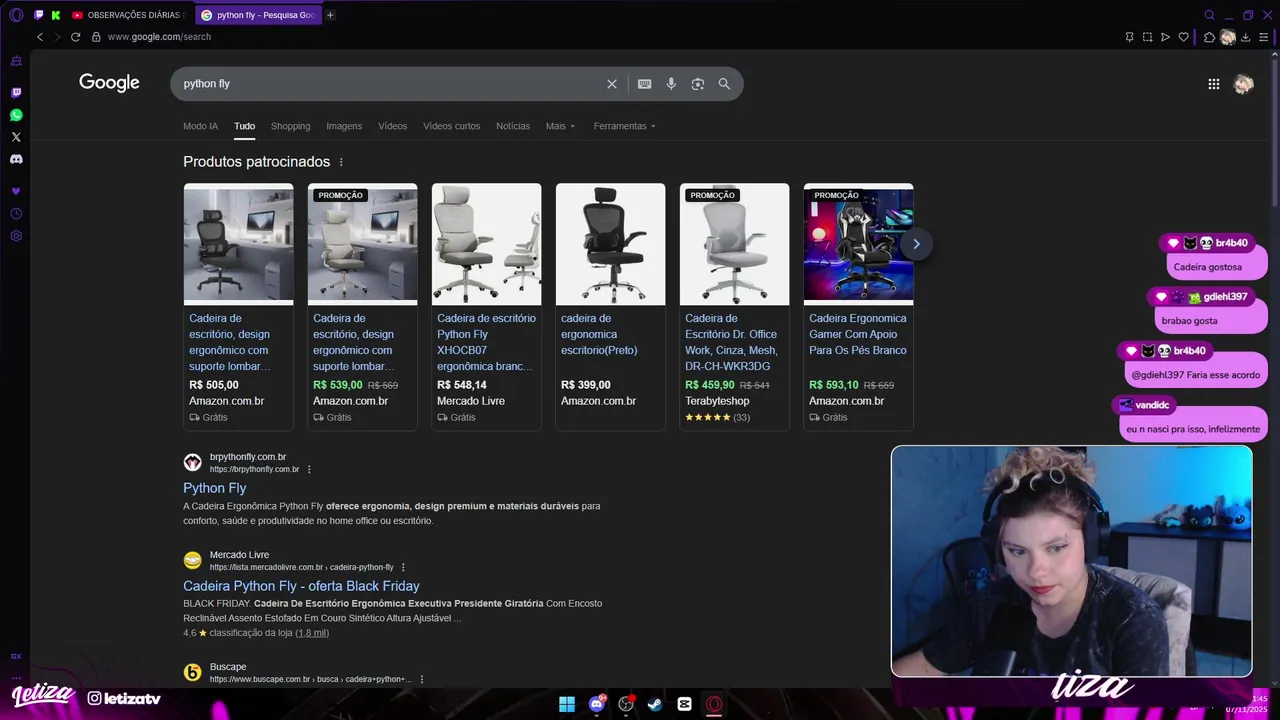The width and height of the screenshot is (1280, 720).
Task: Open OBS Studio from the taskbar
Action: pyautogui.click(x=626, y=704)
